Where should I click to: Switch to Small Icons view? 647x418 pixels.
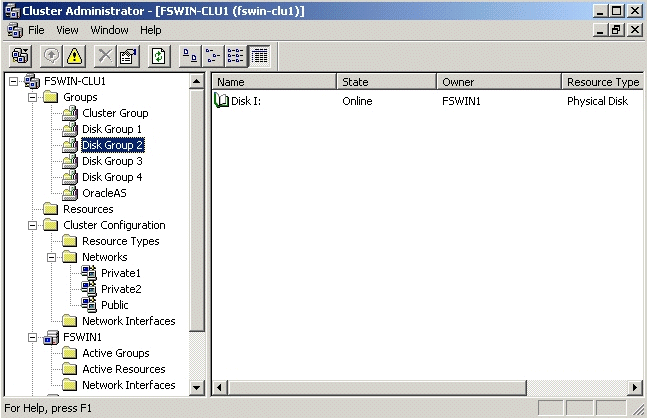click(x=213, y=56)
